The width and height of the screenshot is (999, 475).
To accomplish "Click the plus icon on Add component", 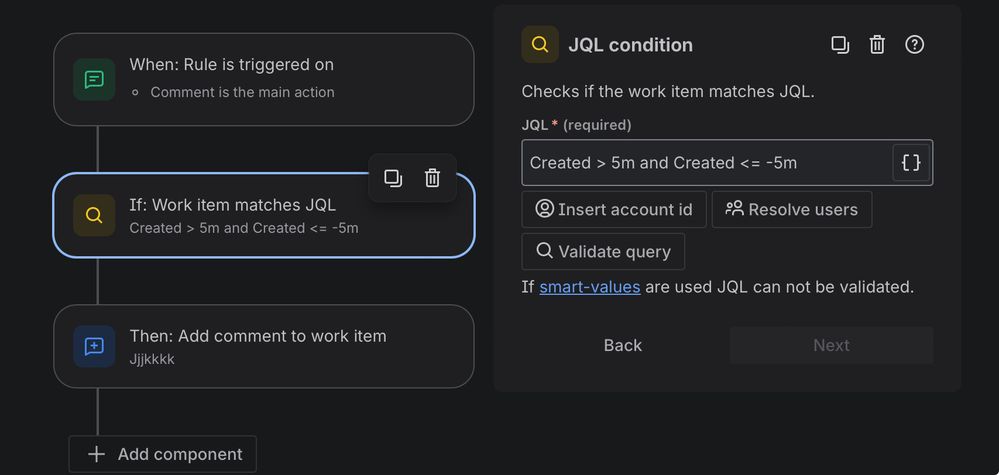I will click(x=96, y=454).
